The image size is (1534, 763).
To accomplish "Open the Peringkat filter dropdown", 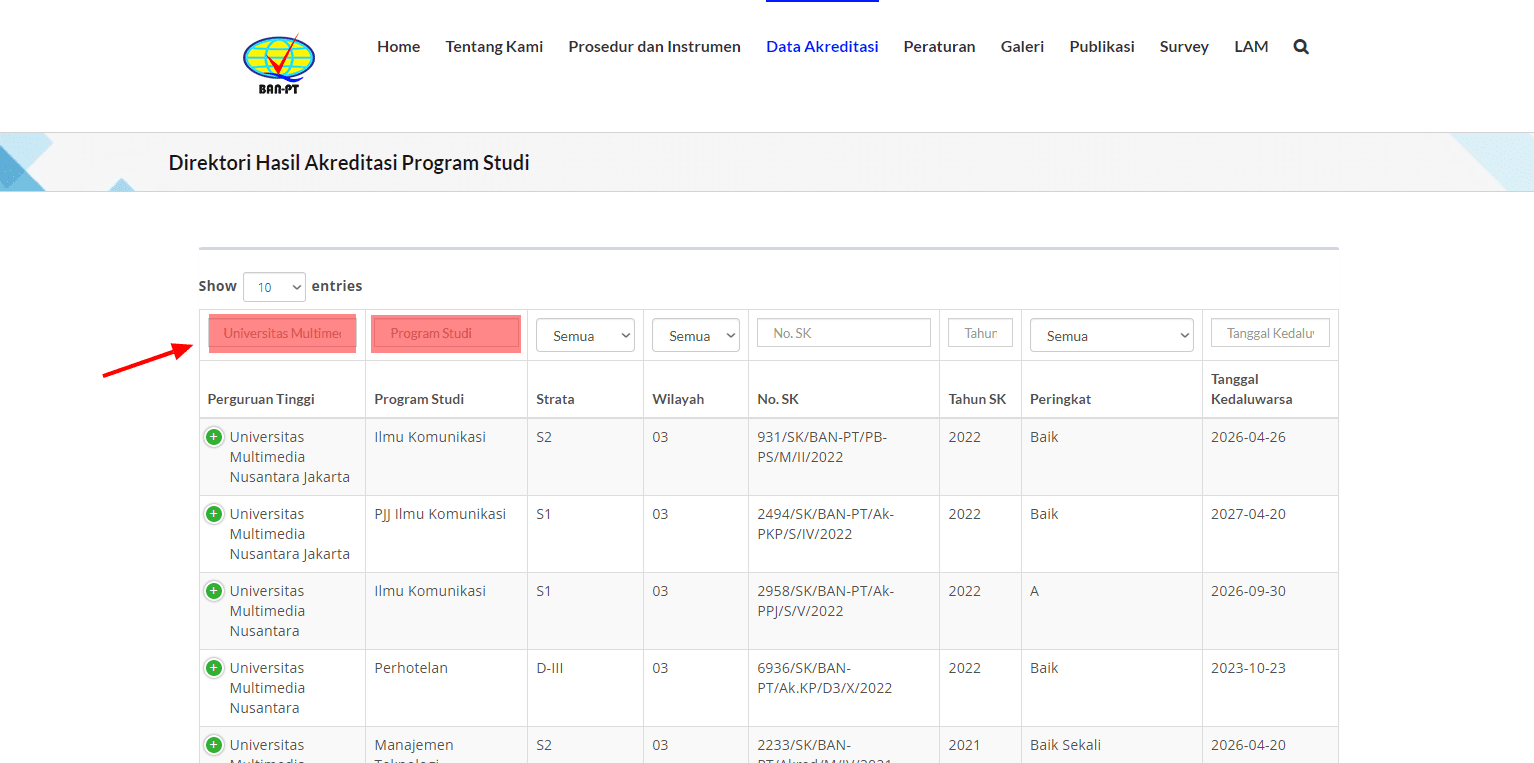I will tap(1111, 336).
